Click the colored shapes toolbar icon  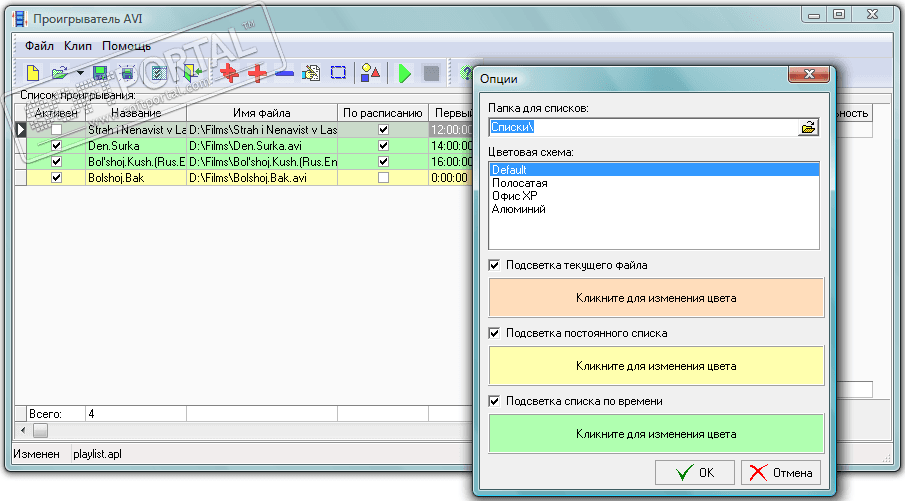(370, 73)
